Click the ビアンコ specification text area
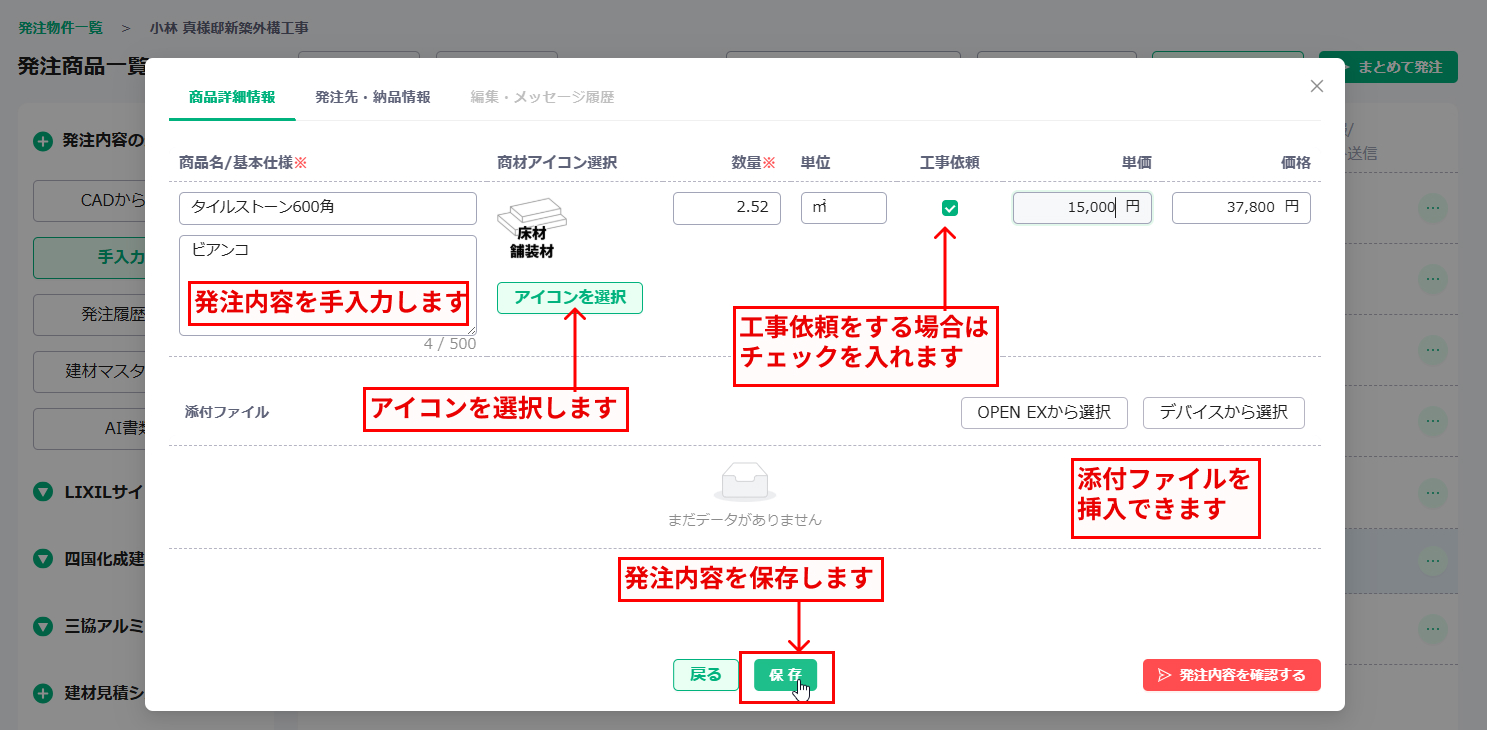The width and height of the screenshot is (1487, 730). tap(328, 285)
